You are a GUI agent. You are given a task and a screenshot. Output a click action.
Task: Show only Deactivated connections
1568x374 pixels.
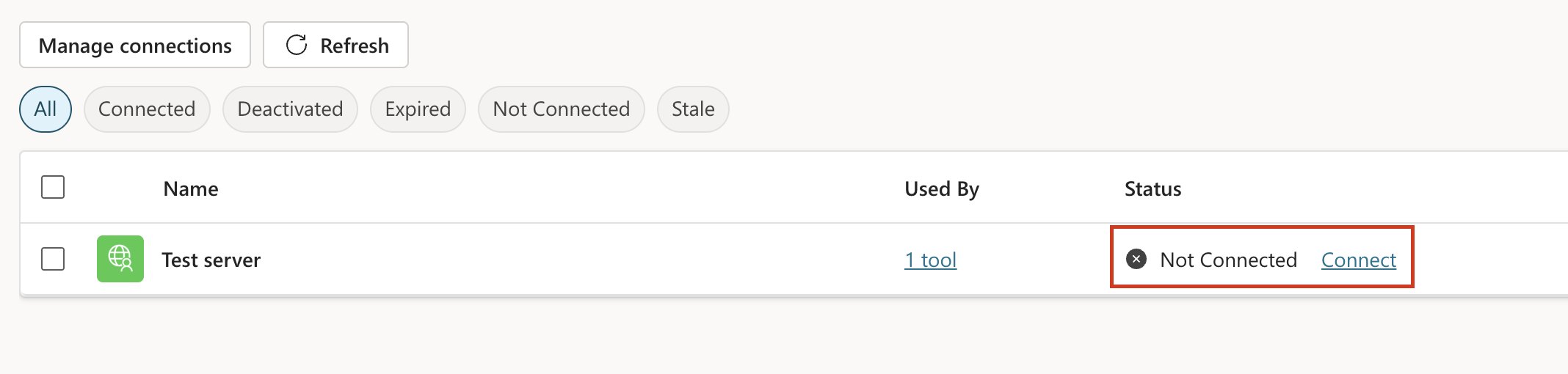[x=290, y=109]
